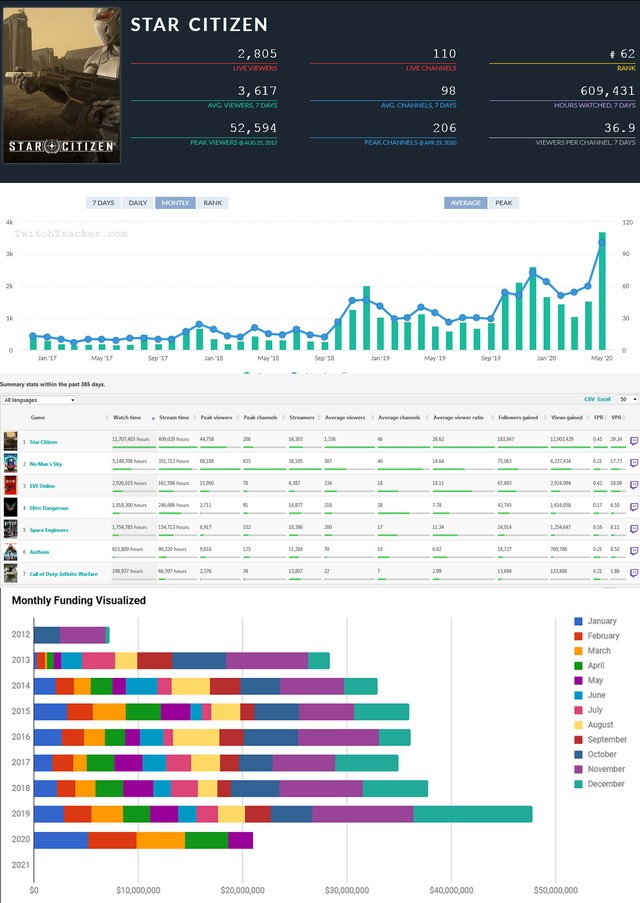Click the Space Engineers game thumbnail
This screenshot has width=640, height=903.
10,529
